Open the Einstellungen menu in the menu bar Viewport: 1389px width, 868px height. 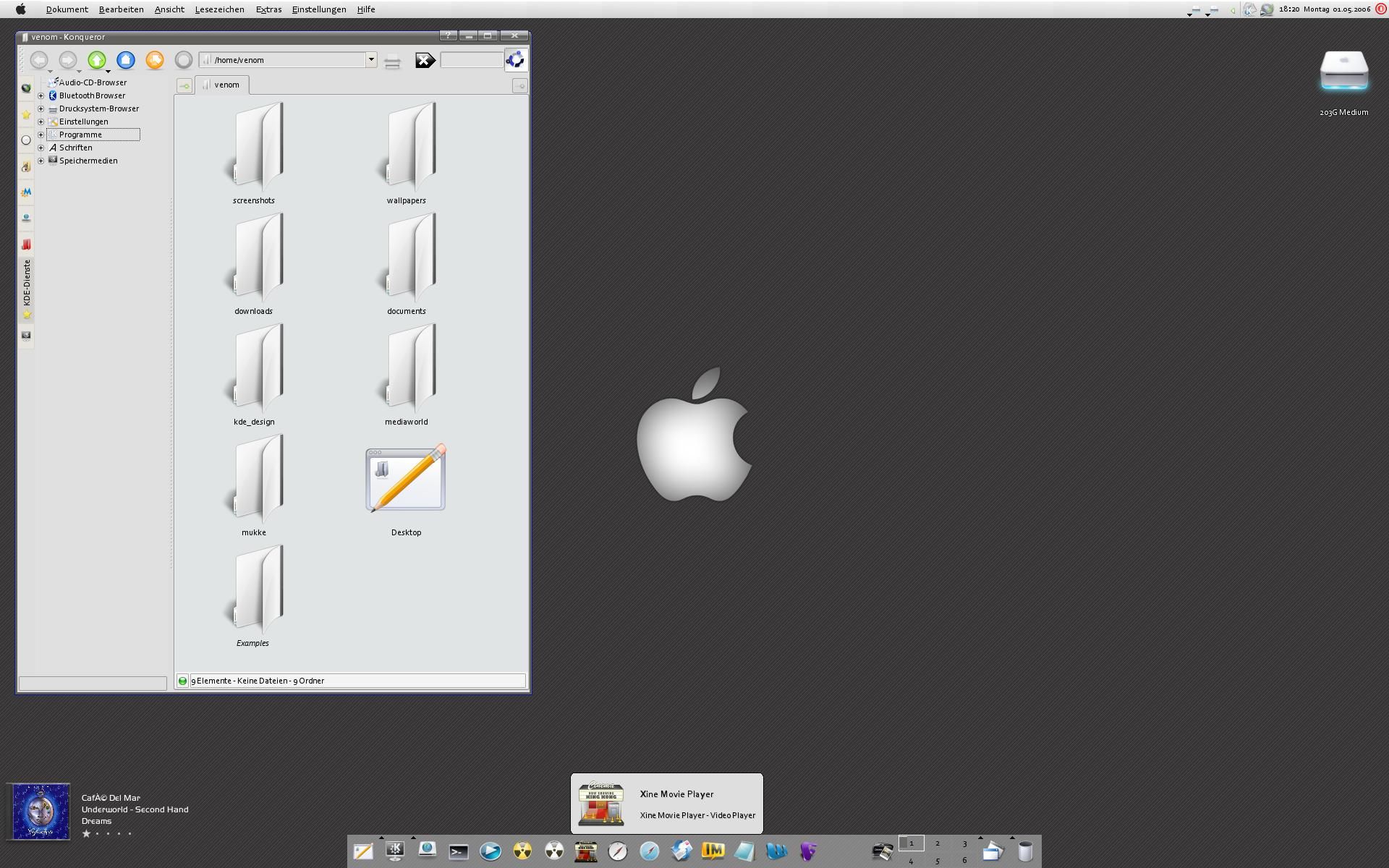click(x=319, y=9)
